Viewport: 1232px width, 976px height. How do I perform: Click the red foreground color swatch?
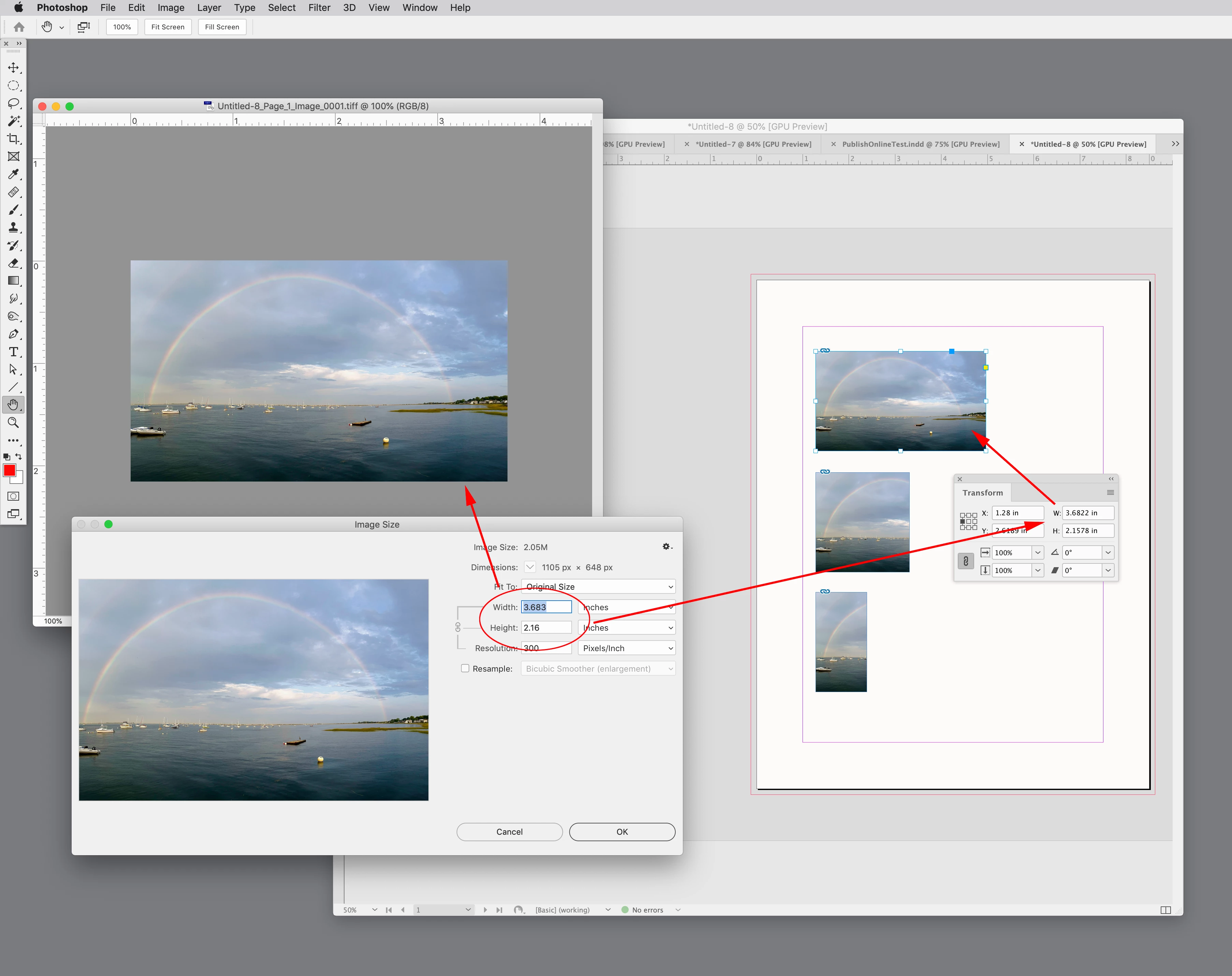[x=9, y=470]
